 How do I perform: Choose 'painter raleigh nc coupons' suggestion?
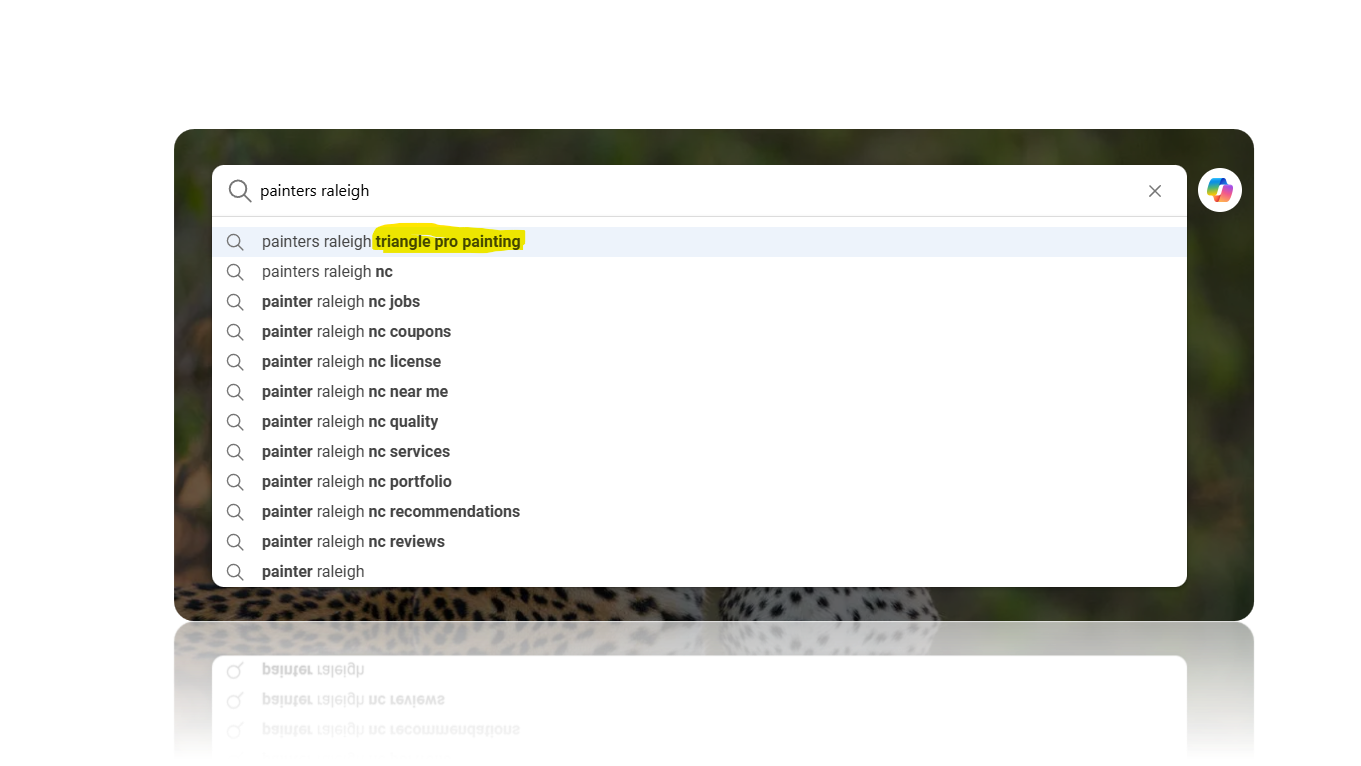(x=356, y=332)
